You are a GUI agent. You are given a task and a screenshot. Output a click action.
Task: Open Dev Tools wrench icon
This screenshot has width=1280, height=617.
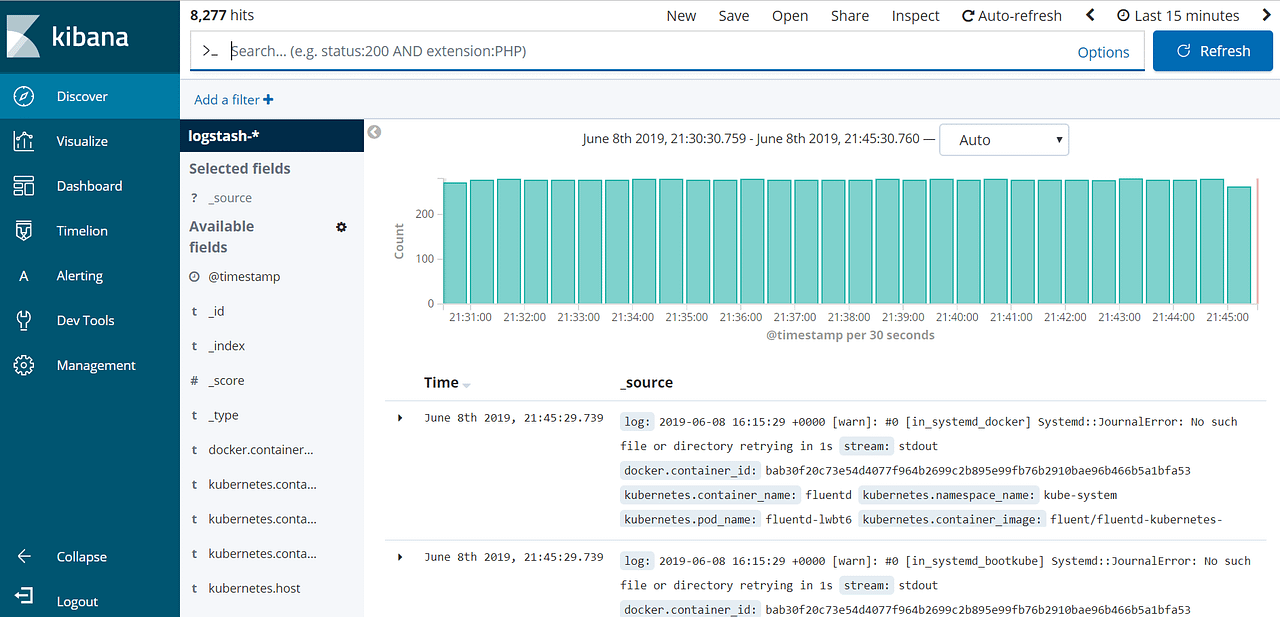(24, 320)
